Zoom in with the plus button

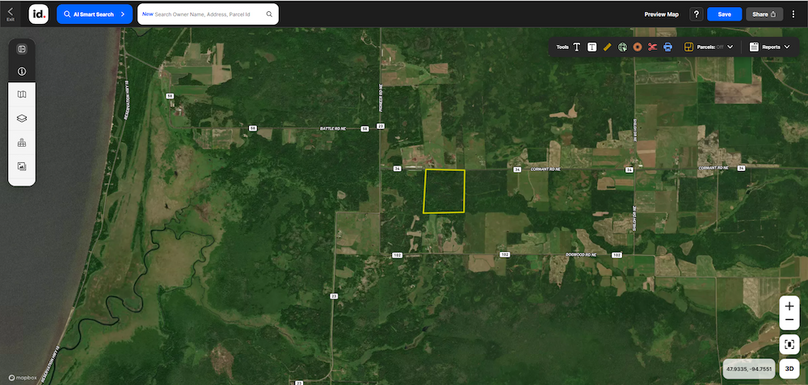(x=789, y=306)
